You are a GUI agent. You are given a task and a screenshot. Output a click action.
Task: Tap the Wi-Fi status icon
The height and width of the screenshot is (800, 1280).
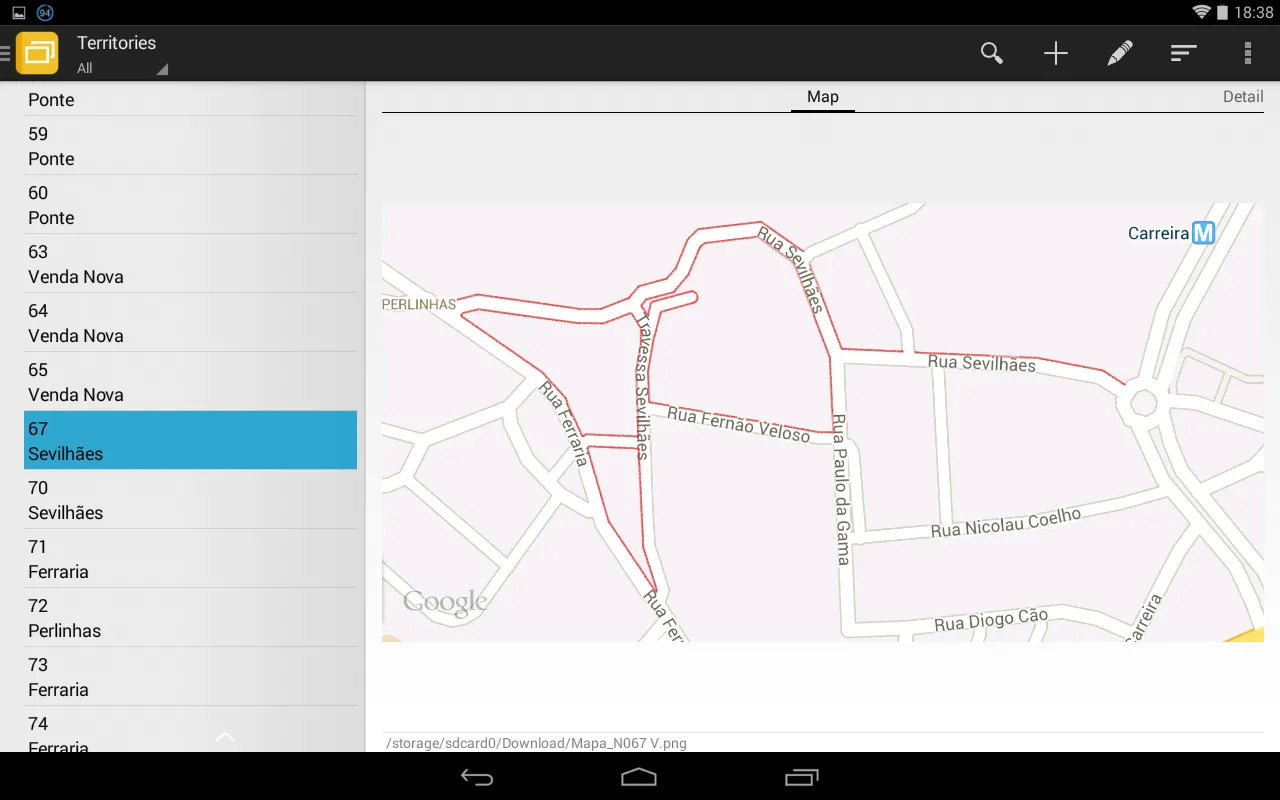(1201, 12)
